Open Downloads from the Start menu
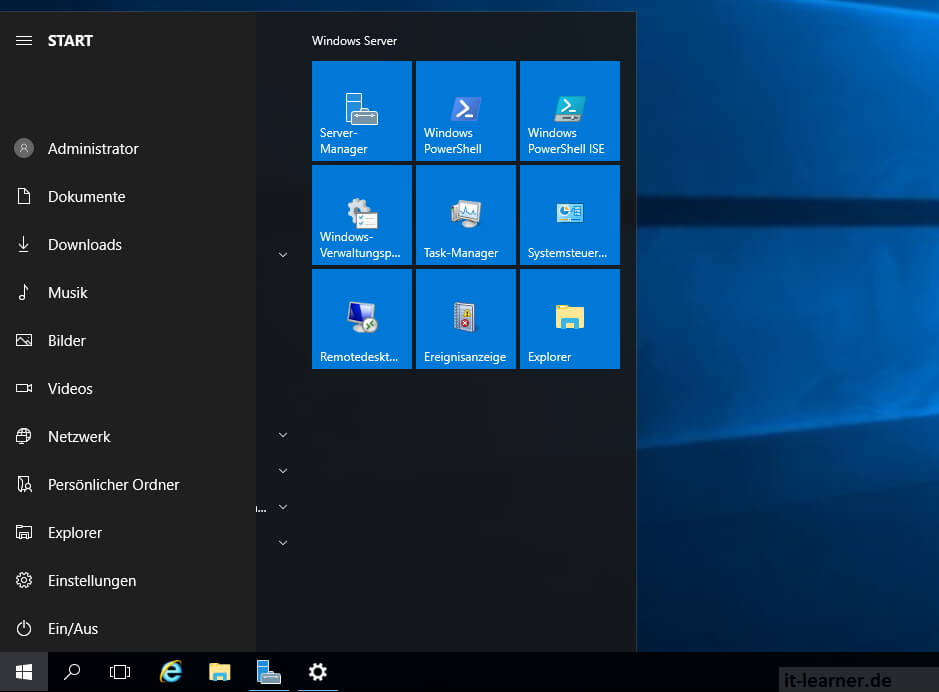Image resolution: width=939 pixels, height=692 pixels. (128, 244)
